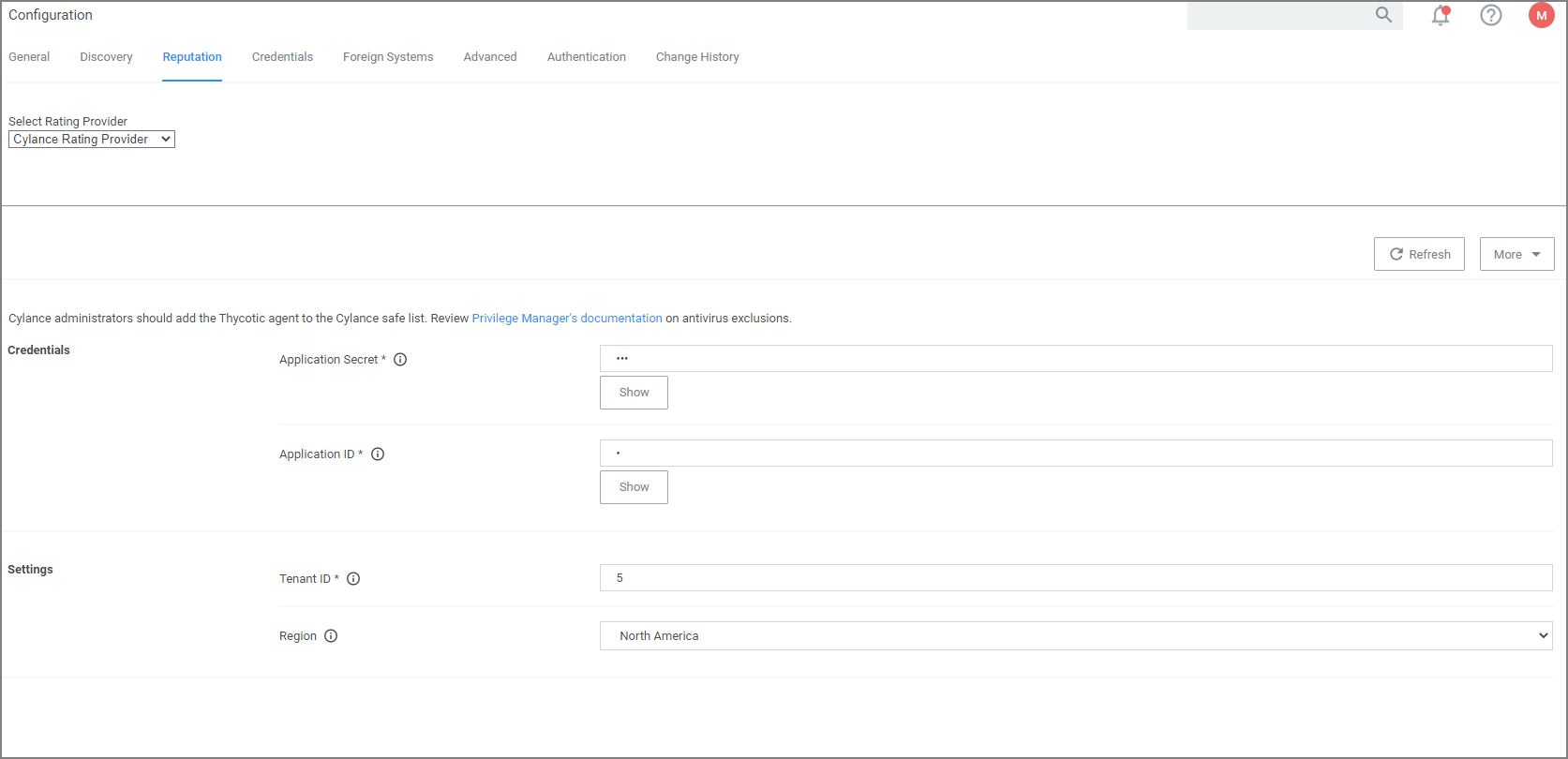Viewport: 1568px width, 759px height.
Task: Click into the Tenant ID field
Action: [x=1075, y=578]
